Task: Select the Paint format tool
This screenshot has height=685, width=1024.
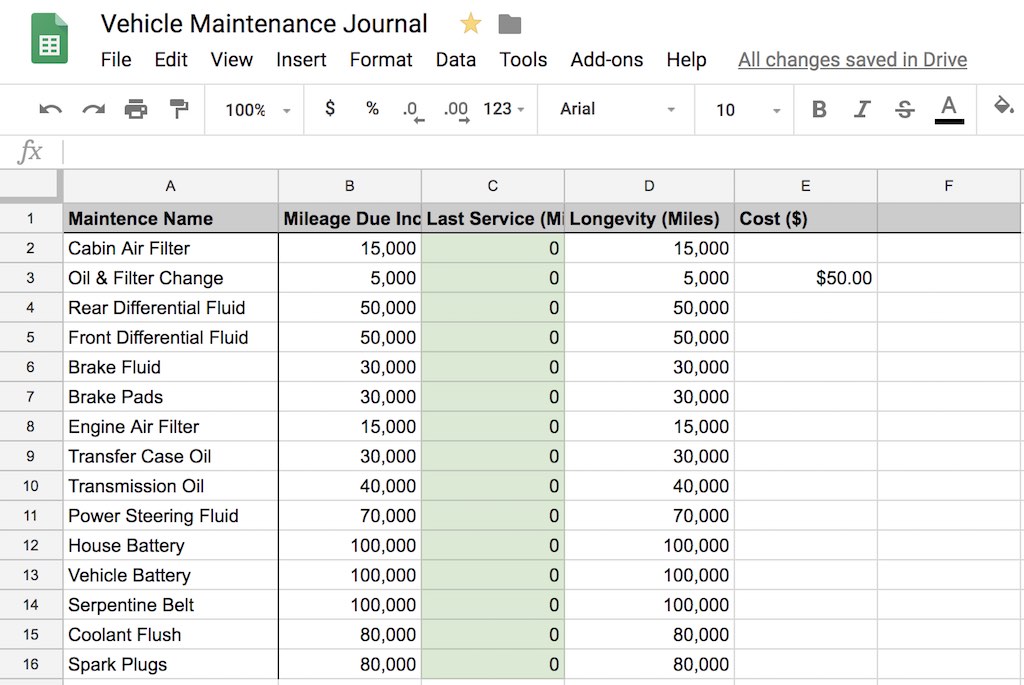Action: coord(179,110)
